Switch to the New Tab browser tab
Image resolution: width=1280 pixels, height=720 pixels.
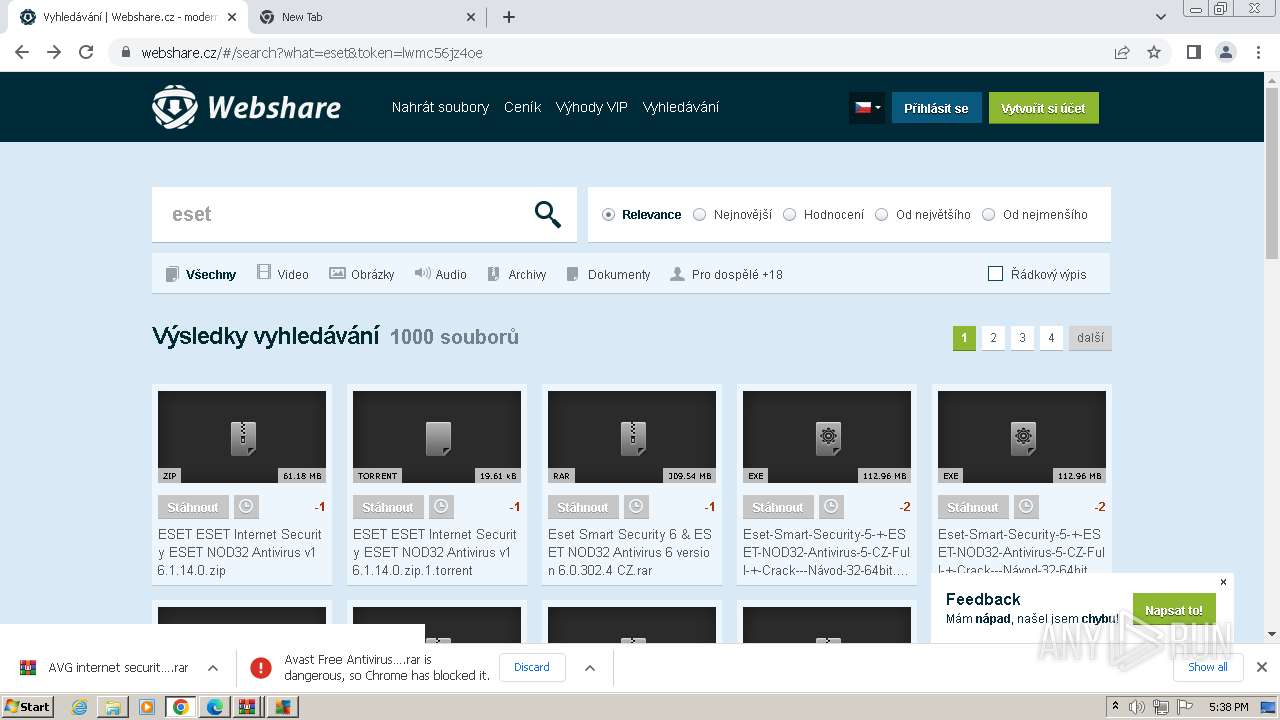click(367, 17)
